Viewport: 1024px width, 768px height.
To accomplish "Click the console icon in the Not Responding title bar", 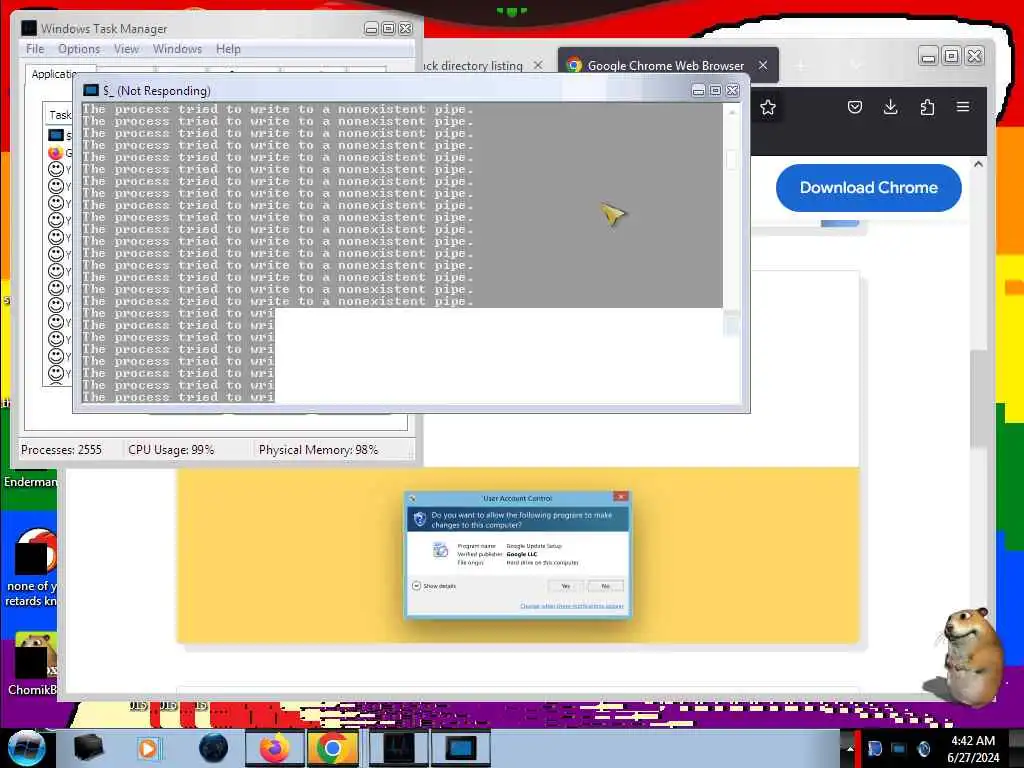I will click(91, 90).
